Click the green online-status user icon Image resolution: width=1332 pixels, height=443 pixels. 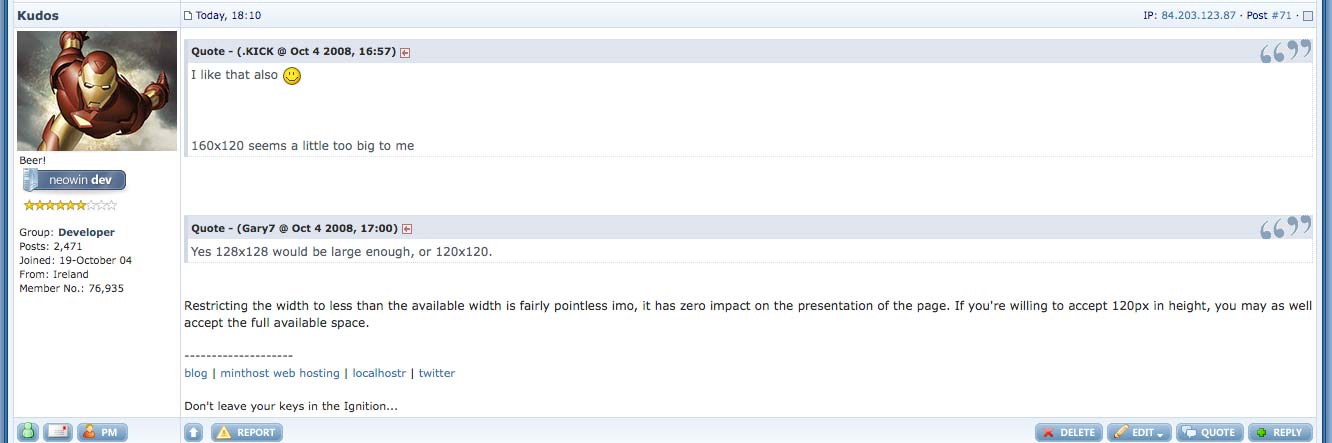[x=28, y=432]
